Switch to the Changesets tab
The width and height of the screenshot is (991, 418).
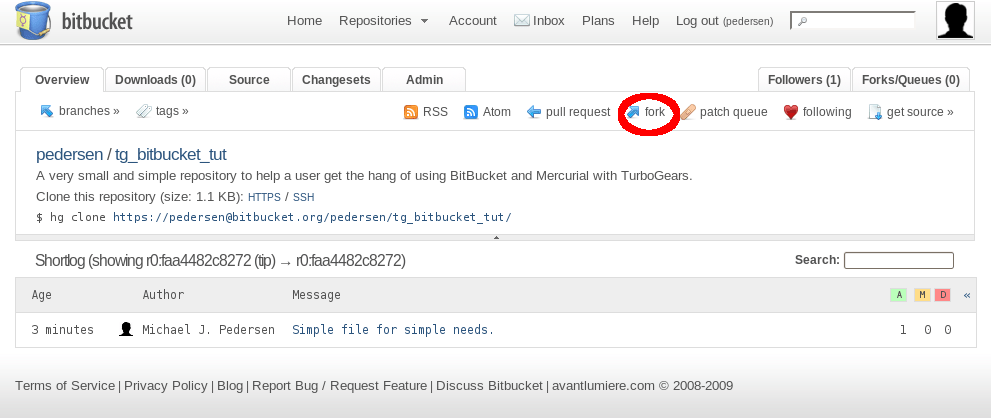336,80
